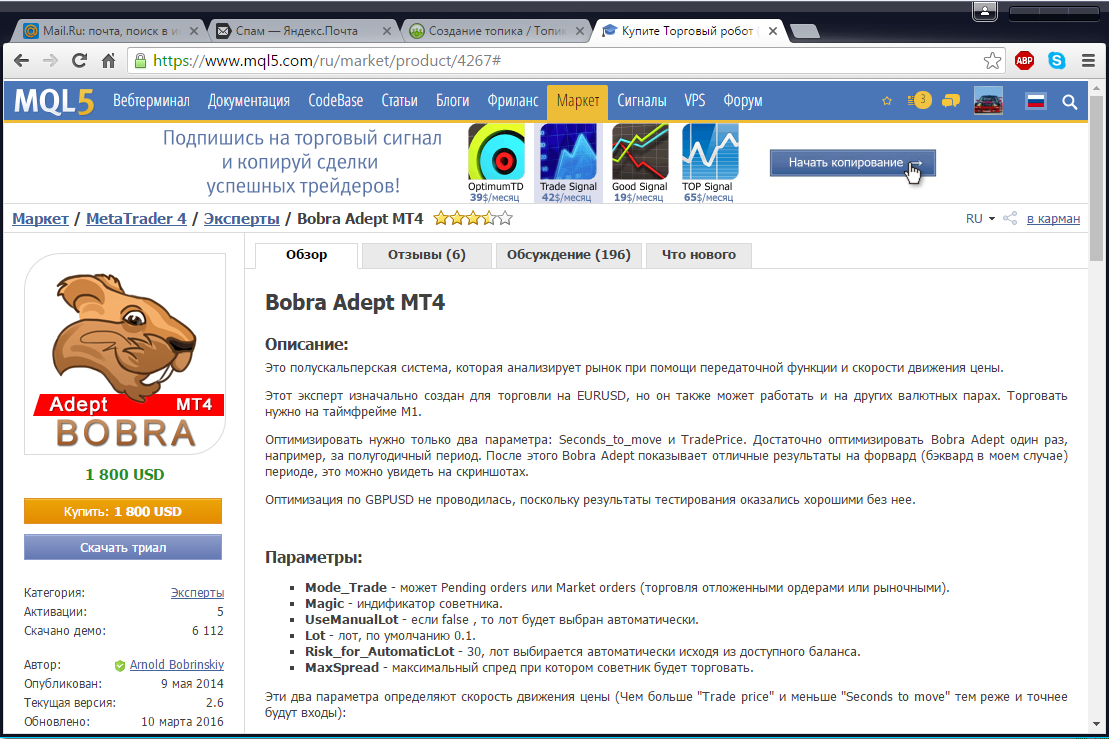Open the Adblock Plus extension icon

coord(1024,61)
